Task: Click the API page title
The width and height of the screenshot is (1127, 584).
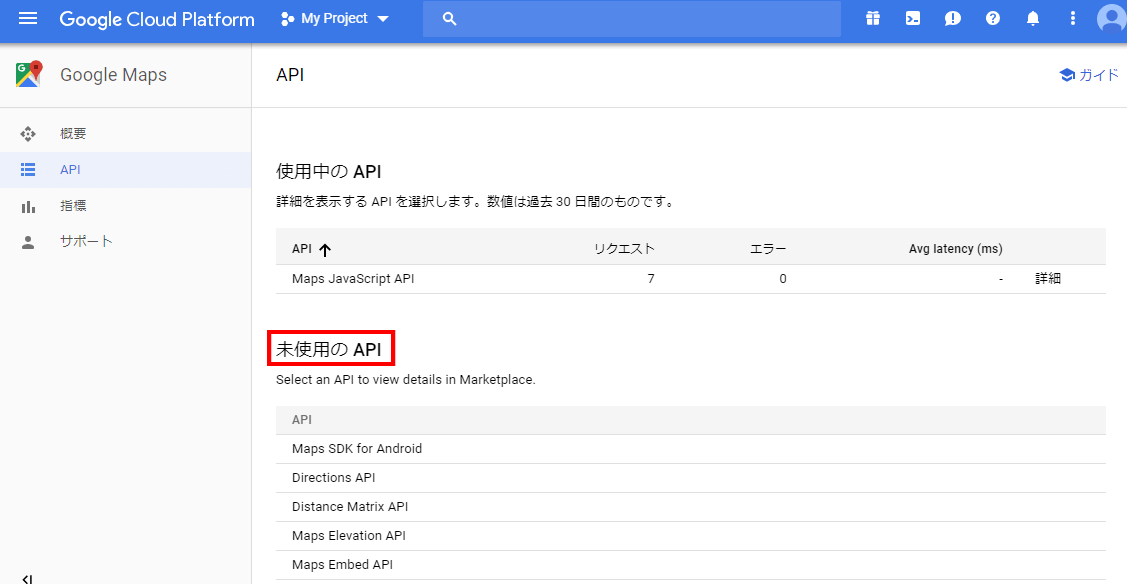Action: [x=290, y=75]
